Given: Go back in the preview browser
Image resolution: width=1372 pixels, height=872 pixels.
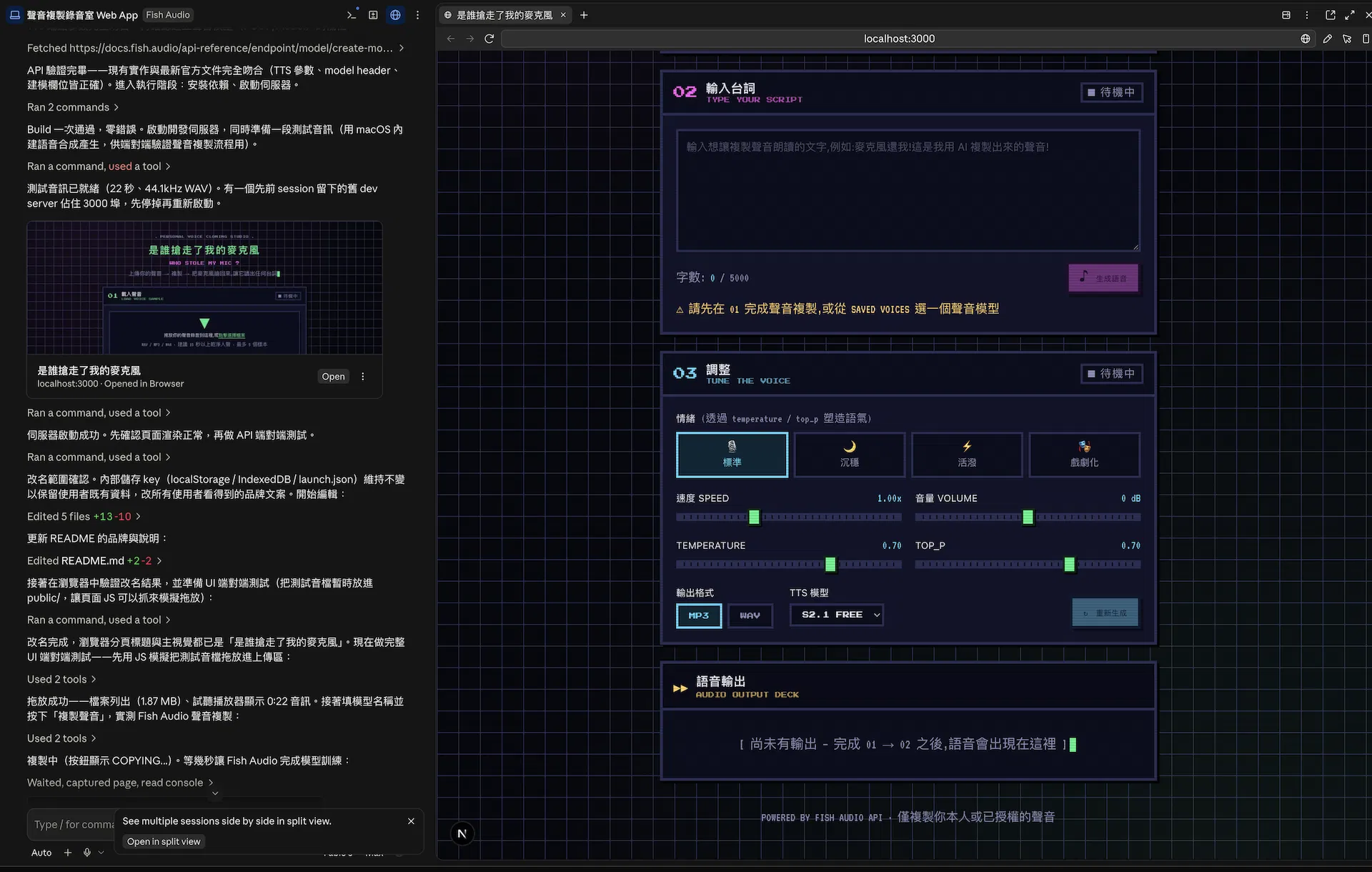Looking at the screenshot, I should coord(450,39).
